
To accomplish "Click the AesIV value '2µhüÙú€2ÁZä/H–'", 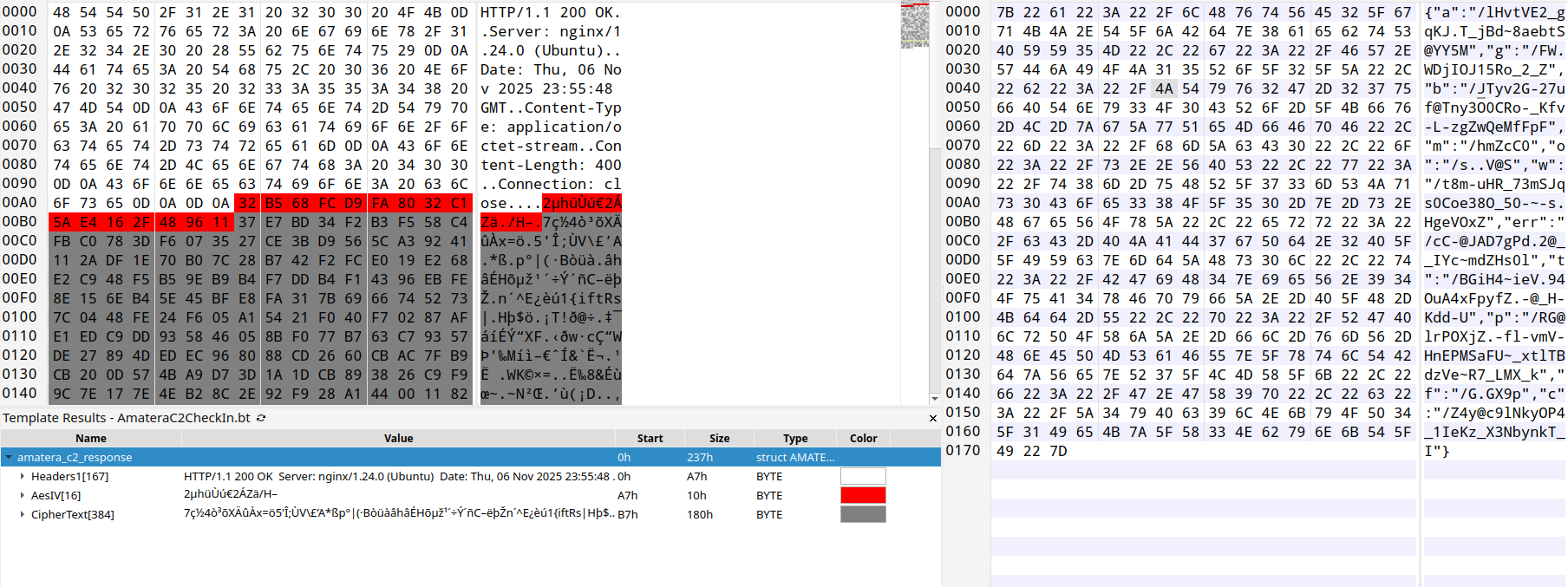I will 230,495.
